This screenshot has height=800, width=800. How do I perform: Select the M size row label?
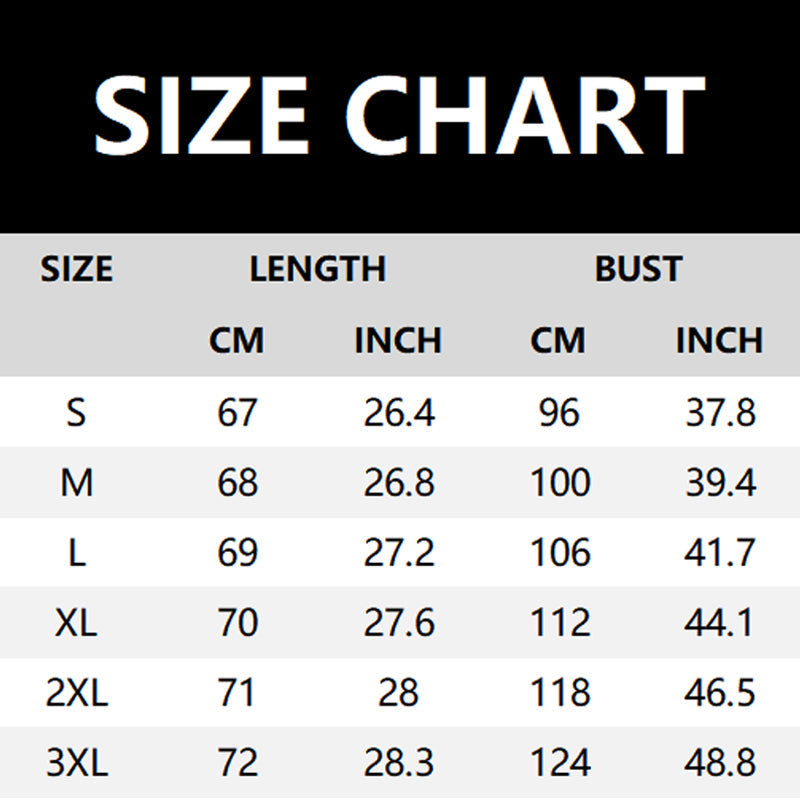click(77, 483)
